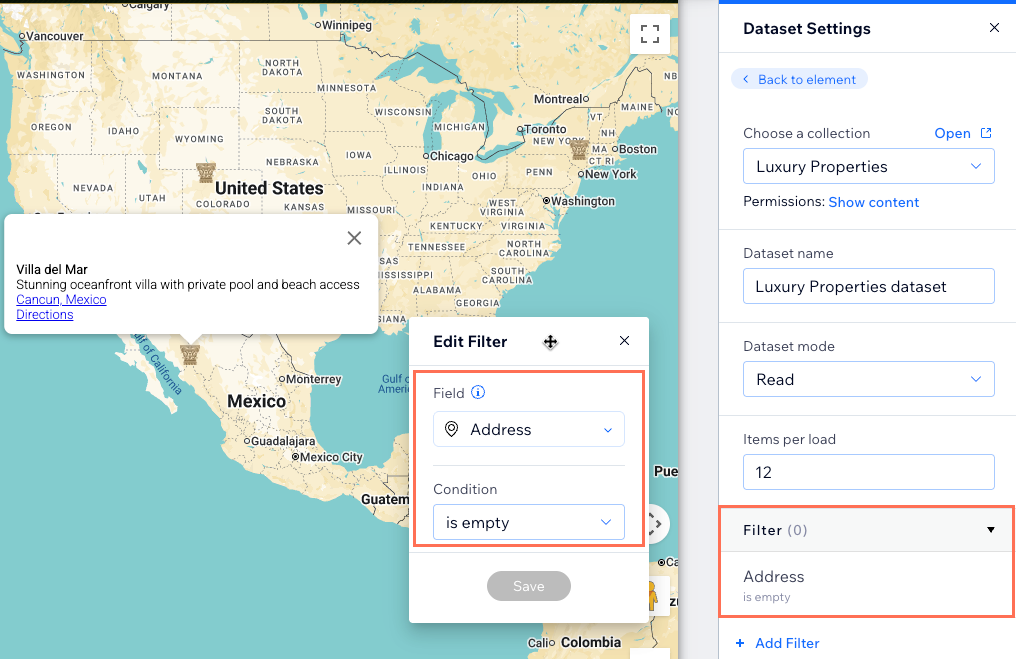Collapse the Filter section
Screen dimensions: 1016x659
click(x=991, y=530)
